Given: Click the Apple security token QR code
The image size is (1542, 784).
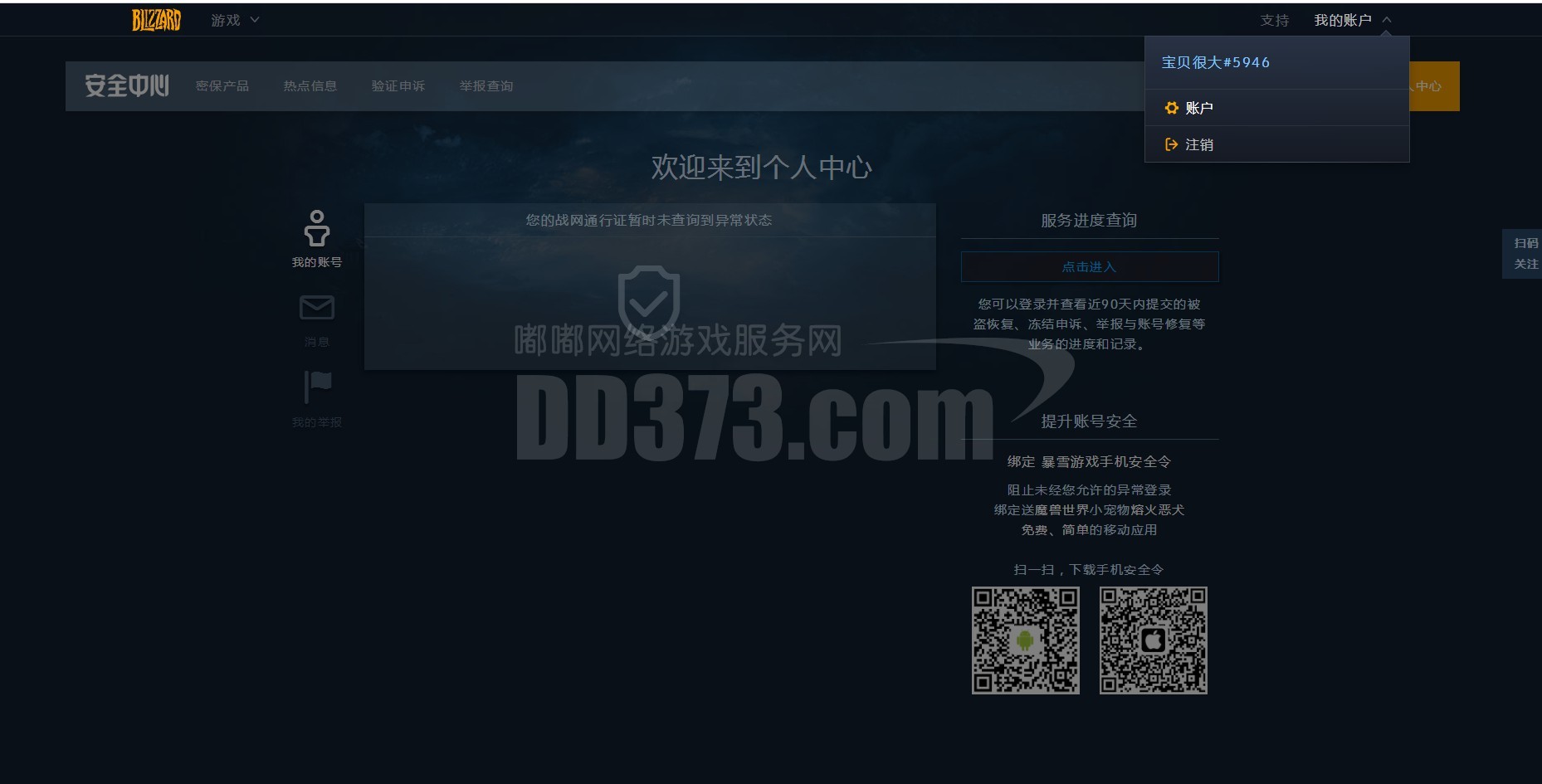Looking at the screenshot, I should tap(1153, 640).
